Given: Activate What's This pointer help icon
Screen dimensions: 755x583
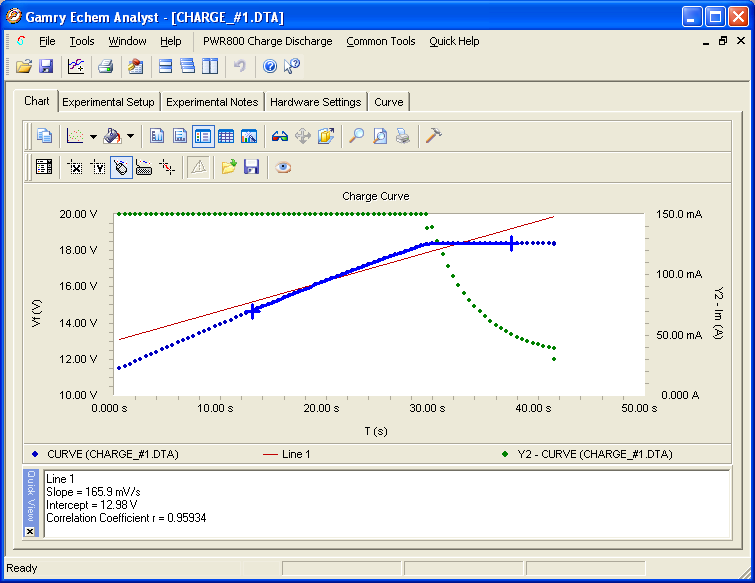Looking at the screenshot, I should click(x=291, y=66).
